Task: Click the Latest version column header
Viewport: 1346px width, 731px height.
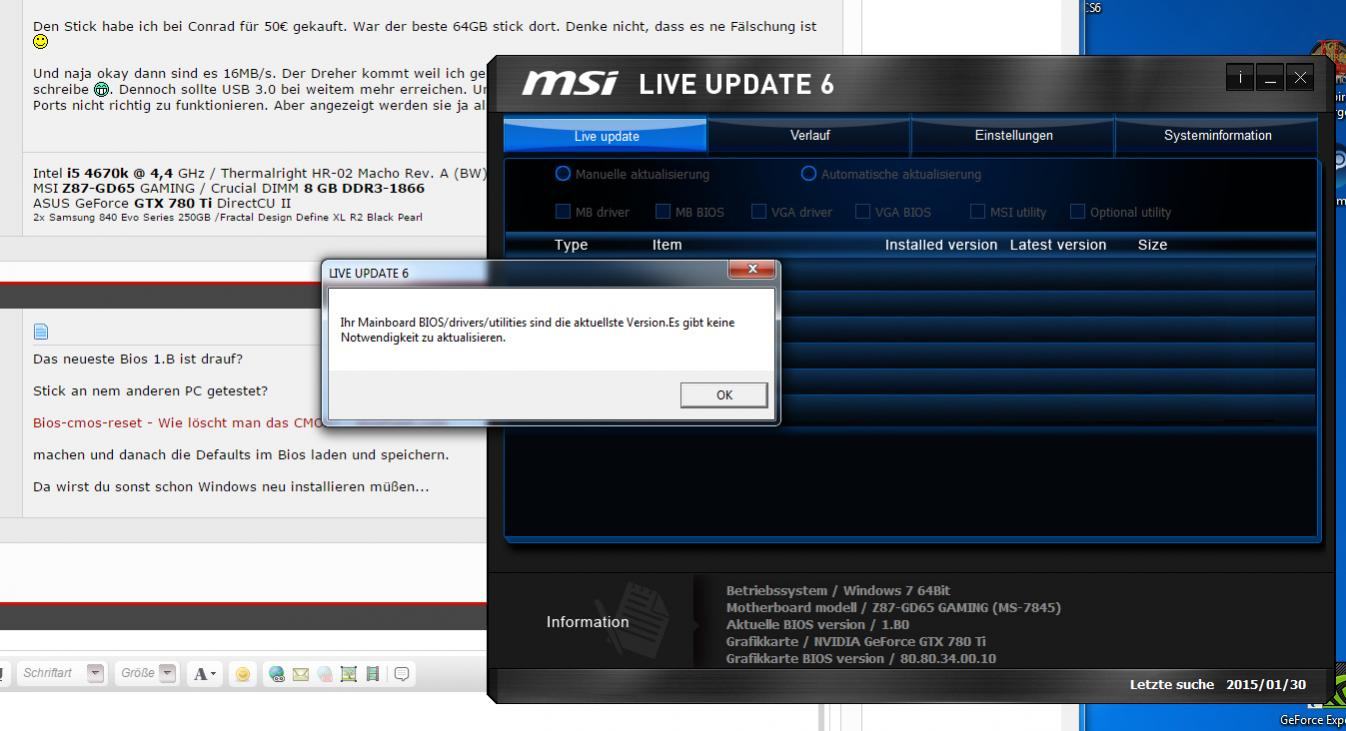Action: [1058, 245]
